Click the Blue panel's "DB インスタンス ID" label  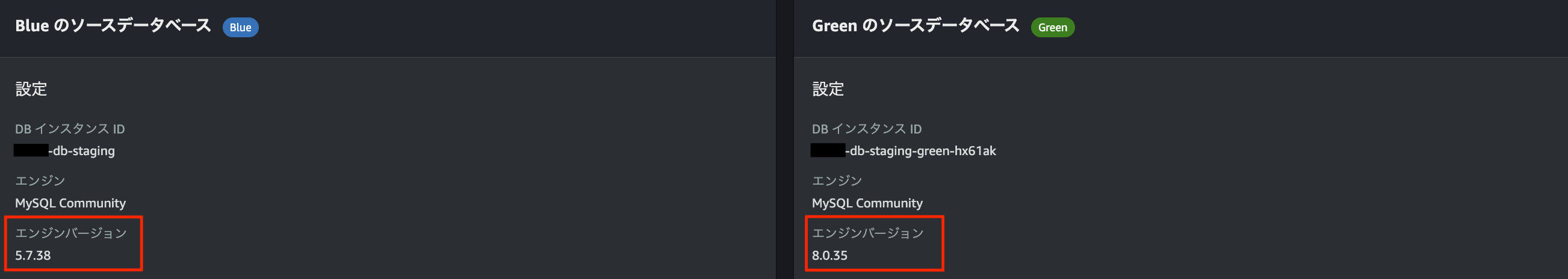70,129
